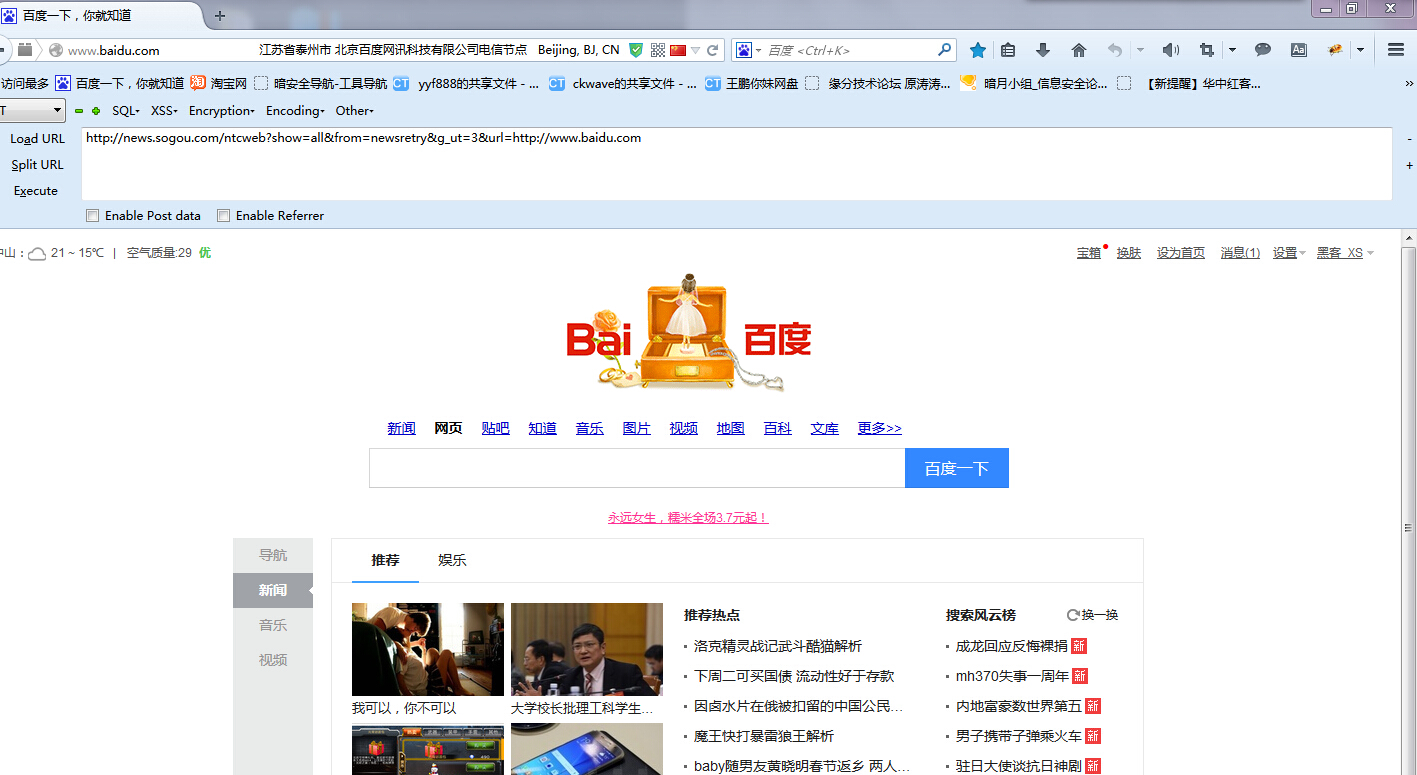Open a new browser tab with plus button

pyautogui.click(x=220, y=16)
